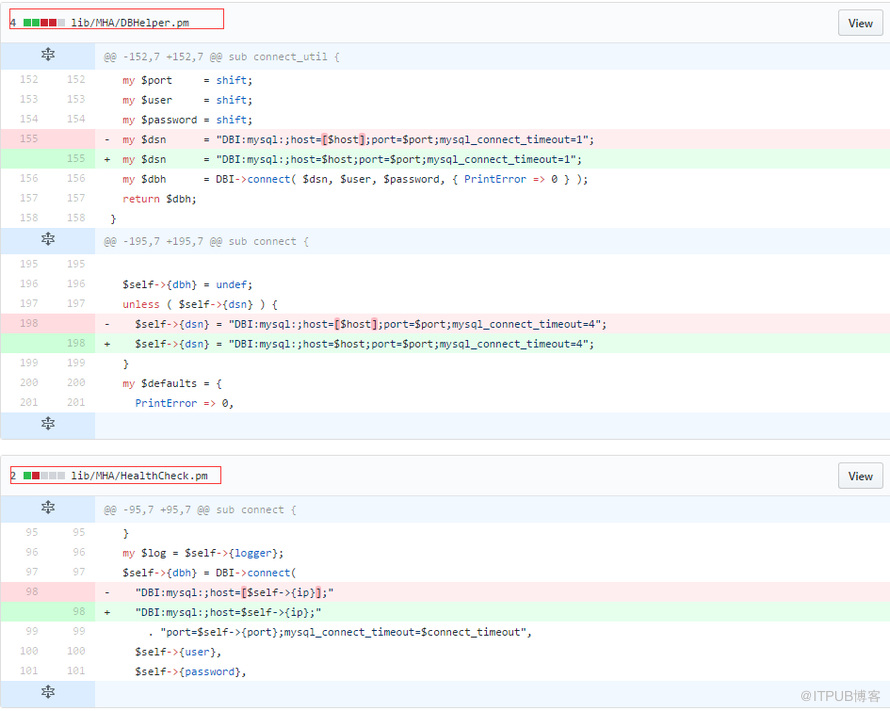The image size is (890, 711).
Task: Expand hidden lines above connect_util hunk
Action: pyautogui.click(x=48, y=55)
